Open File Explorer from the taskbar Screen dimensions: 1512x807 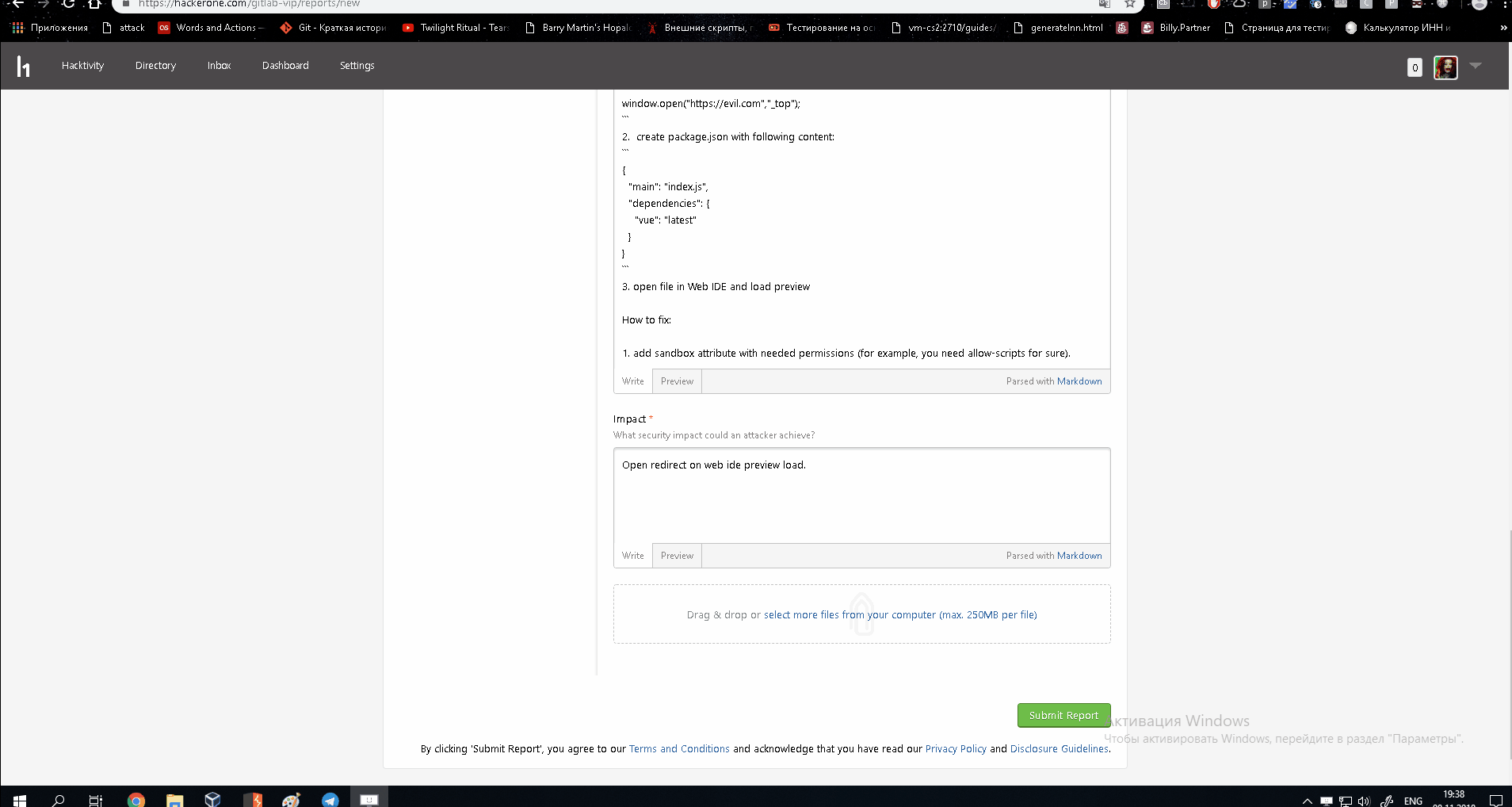[x=174, y=799]
